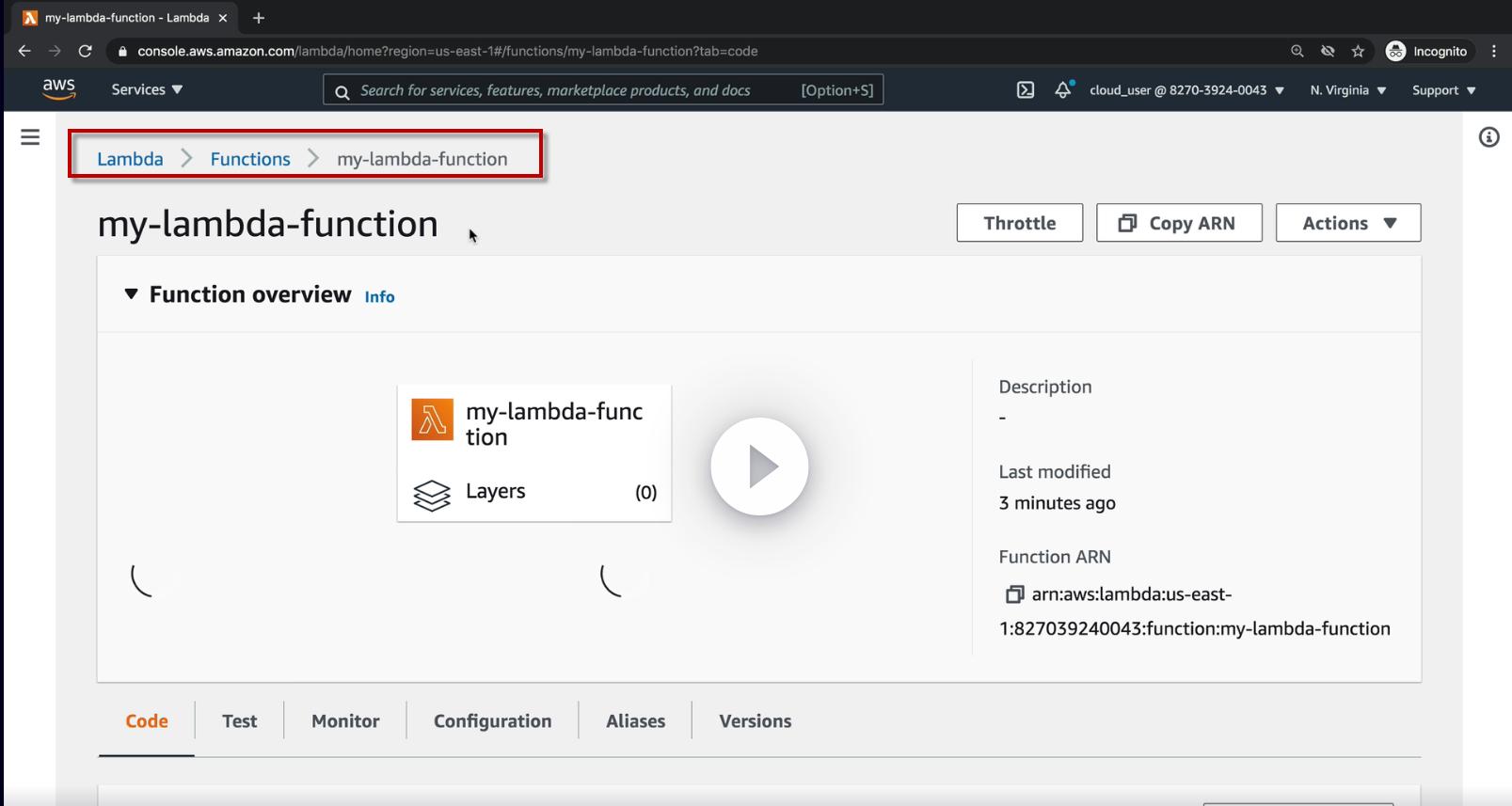Switch to the Configuration tab
The image size is (1512, 806).
coord(492,721)
